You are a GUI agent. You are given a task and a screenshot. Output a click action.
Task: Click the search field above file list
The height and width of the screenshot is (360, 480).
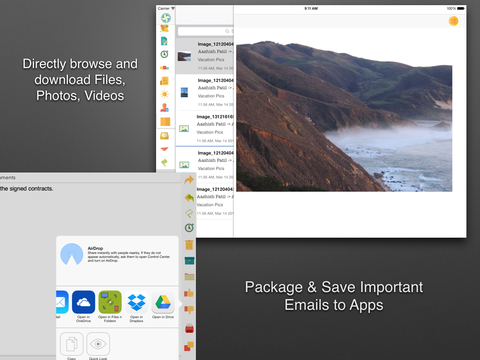pos(205,31)
